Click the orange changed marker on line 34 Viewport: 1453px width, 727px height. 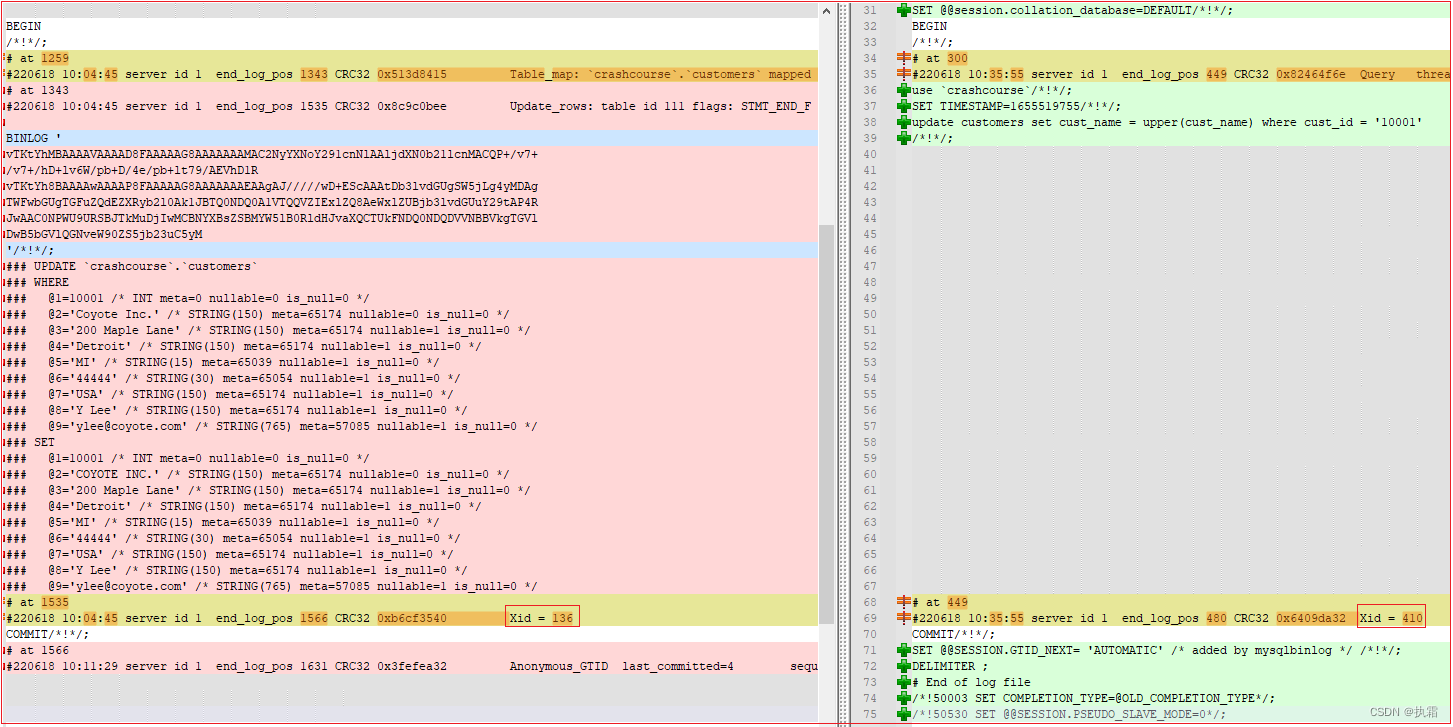pyautogui.click(x=904, y=58)
